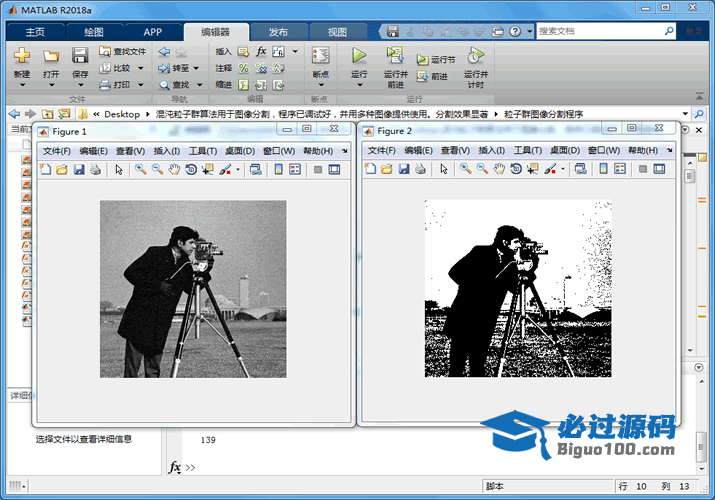This screenshot has height=500, width=715.
Task: Click the editor vertical scrollbar
Action: [690, 255]
